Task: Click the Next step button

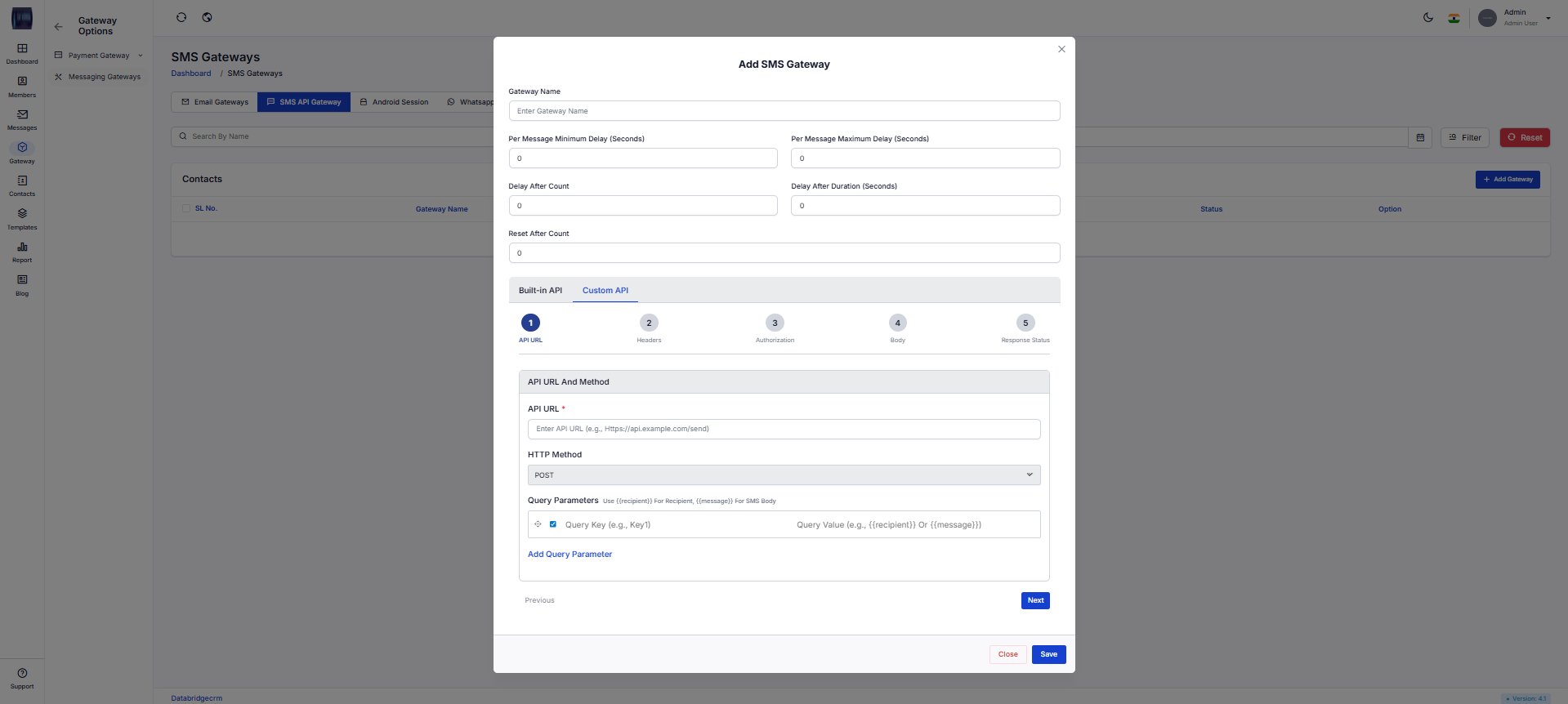Action: pos(1034,600)
